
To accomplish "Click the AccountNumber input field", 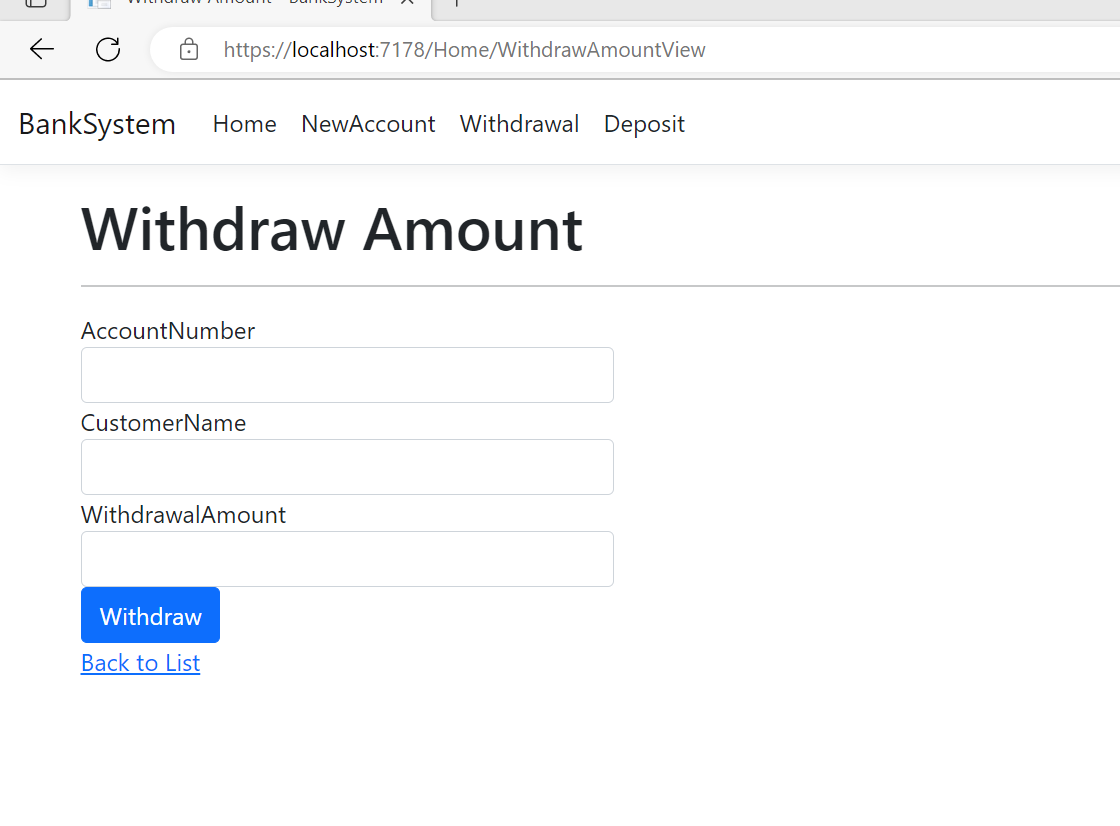I will [347, 375].
